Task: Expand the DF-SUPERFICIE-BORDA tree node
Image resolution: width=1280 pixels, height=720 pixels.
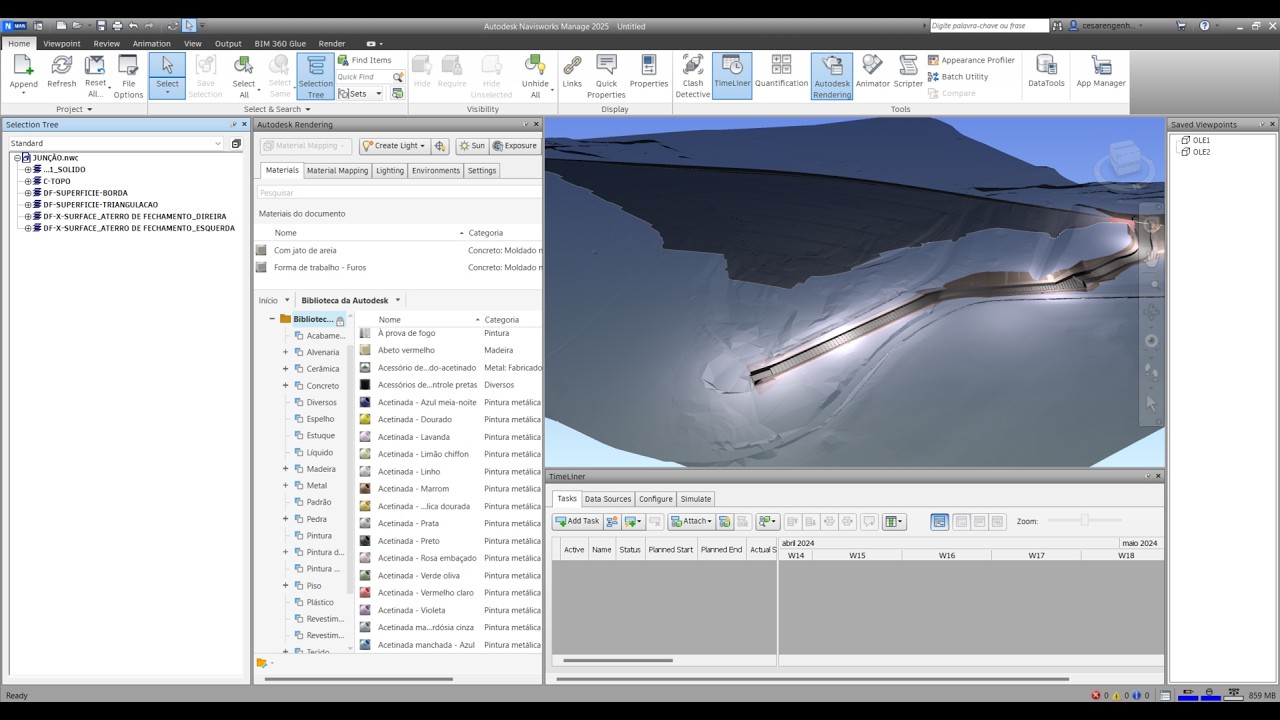Action: (28, 193)
